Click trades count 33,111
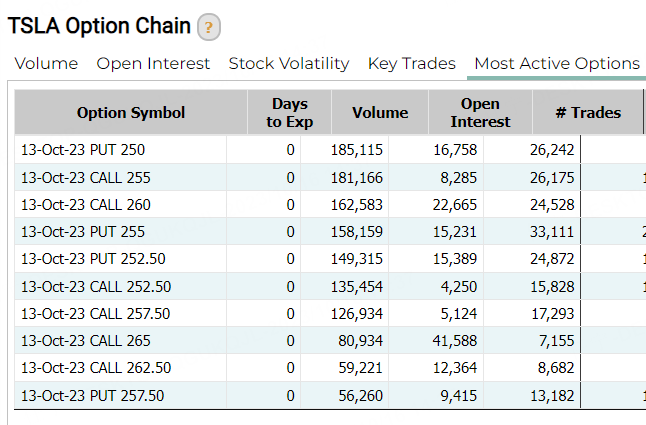This screenshot has width=646, height=425. click(x=552, y=231)
